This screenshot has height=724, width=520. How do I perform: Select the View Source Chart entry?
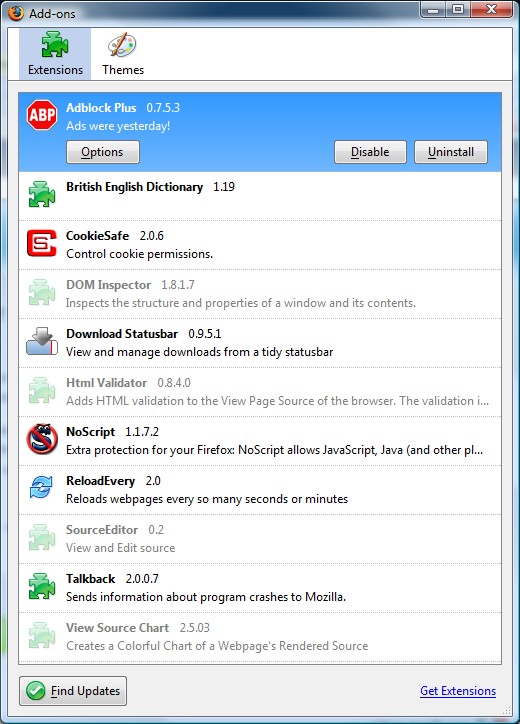(260, 637)
